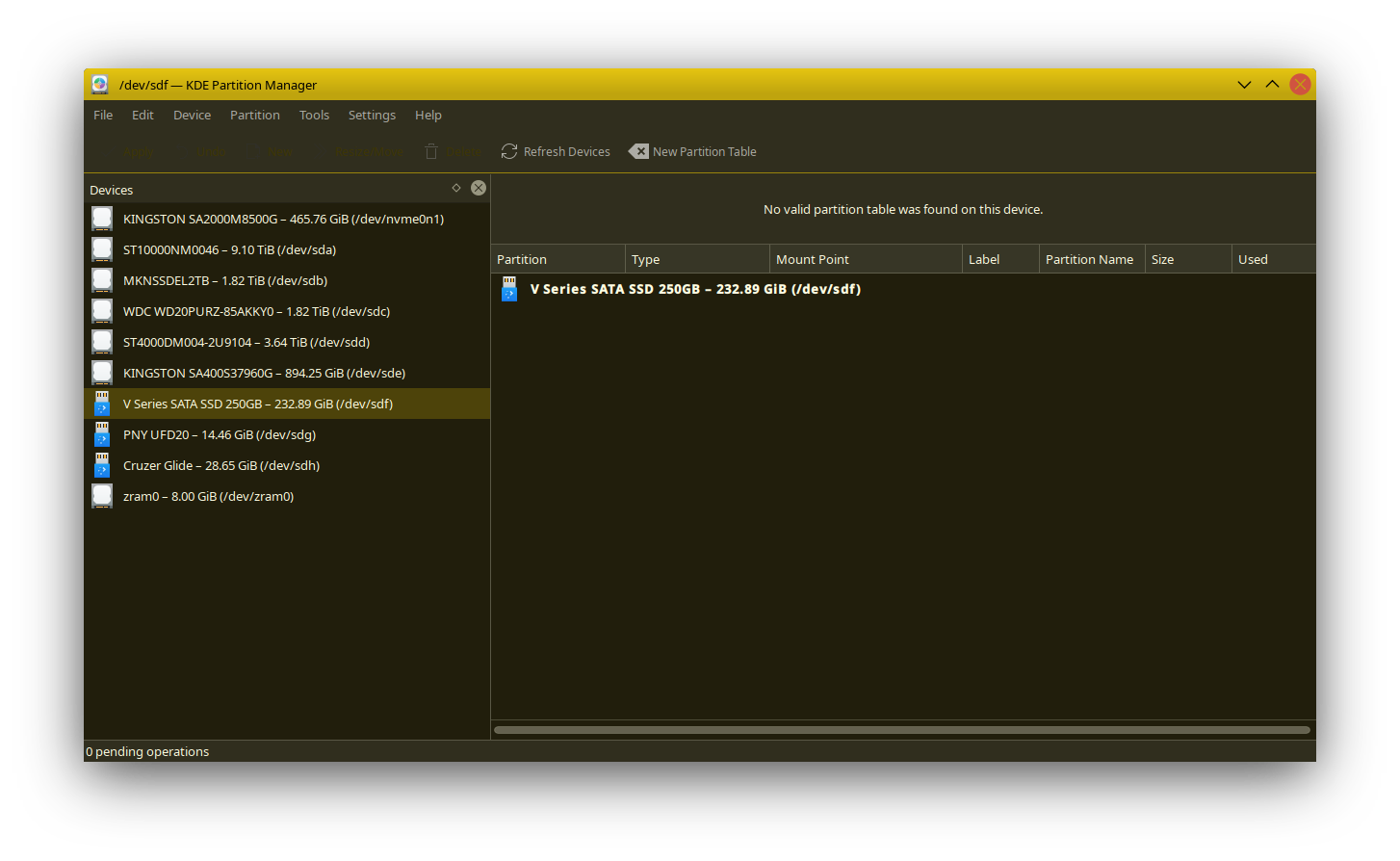This screenshot has width=1400, height=861.
Task: Sort by the Mount Point column header
Action: pos(867,259)
